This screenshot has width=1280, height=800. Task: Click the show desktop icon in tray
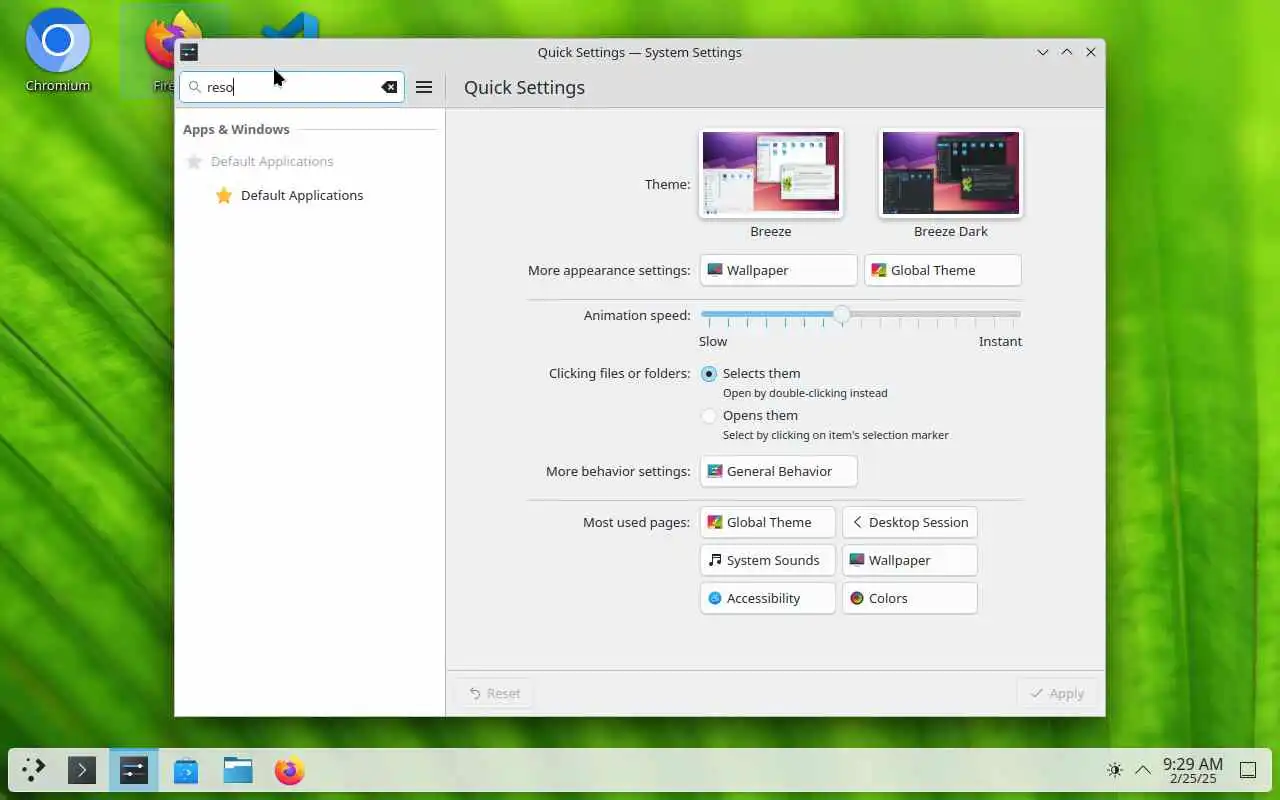tap(1248, 770)
